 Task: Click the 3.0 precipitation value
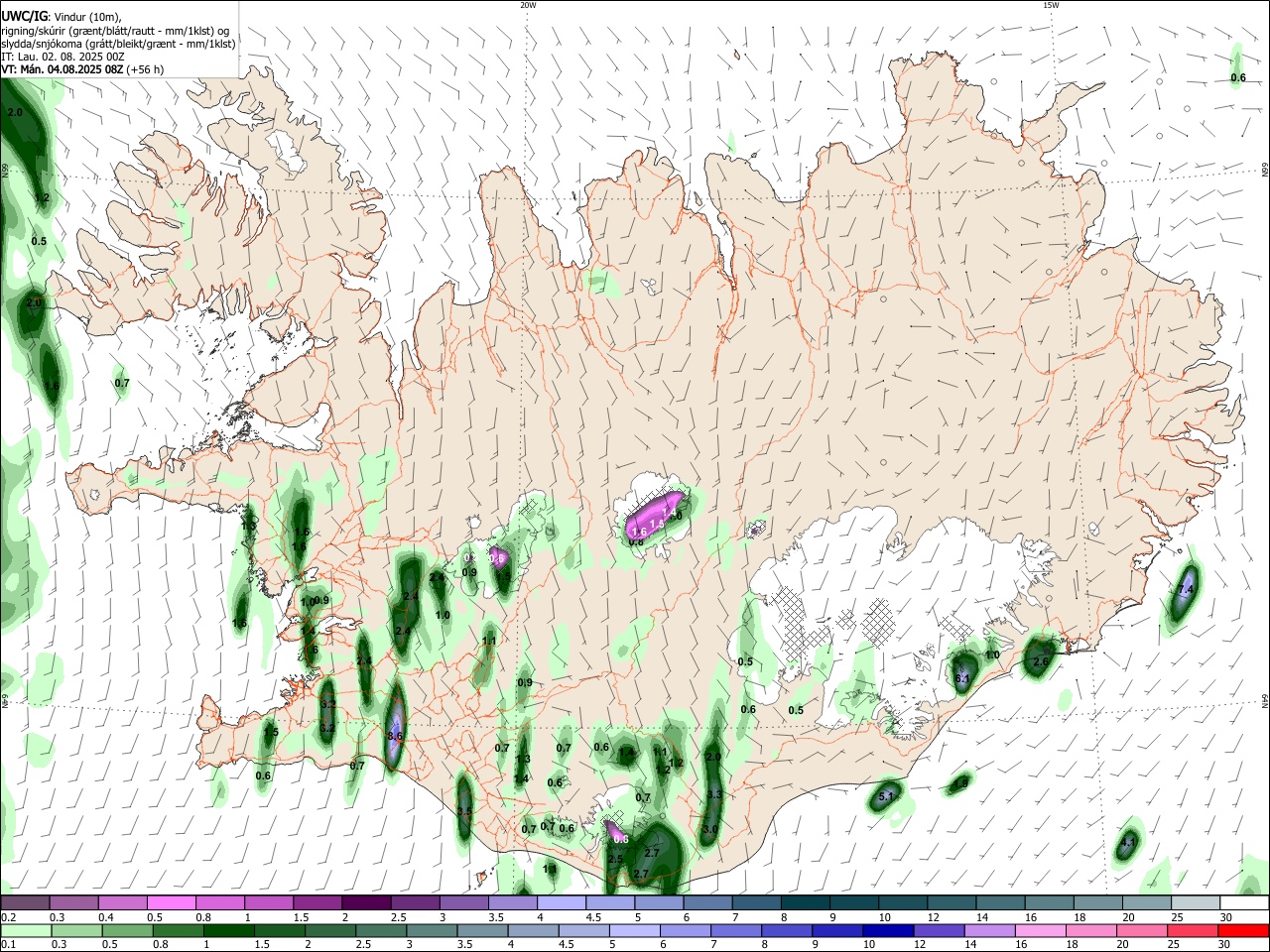tap(710, 829)
